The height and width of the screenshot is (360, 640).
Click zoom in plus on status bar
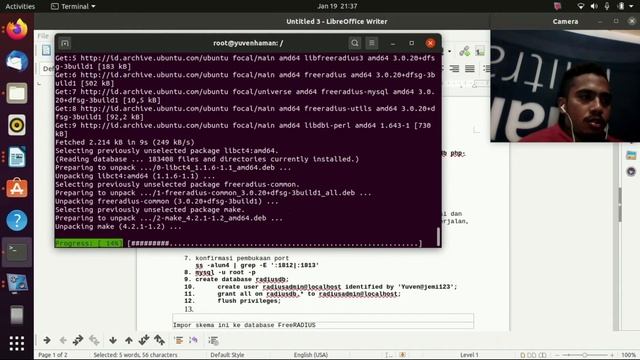tap(612, 355)
